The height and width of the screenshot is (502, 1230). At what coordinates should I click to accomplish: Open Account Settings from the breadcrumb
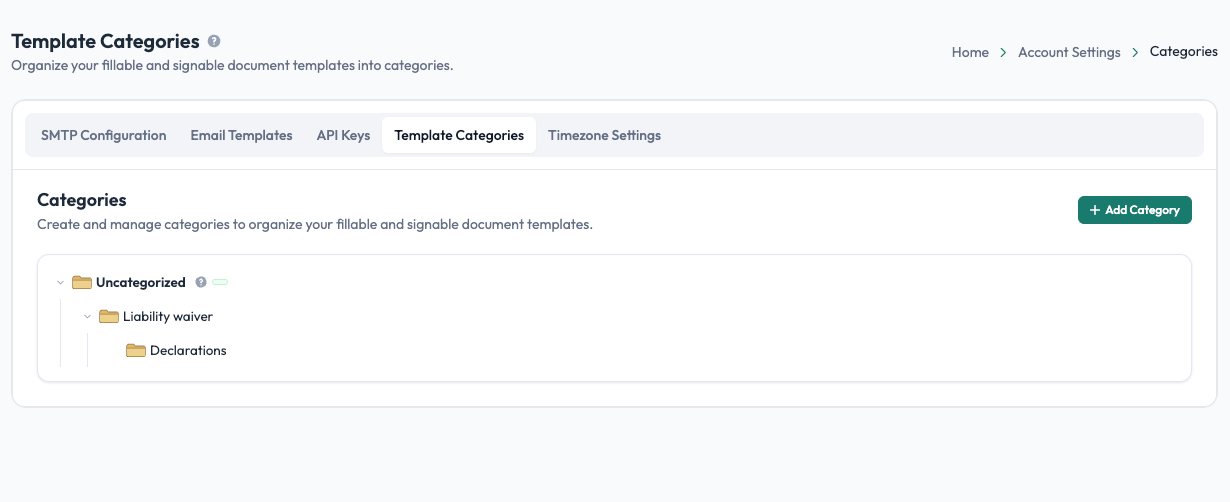tap(1069, 52)
